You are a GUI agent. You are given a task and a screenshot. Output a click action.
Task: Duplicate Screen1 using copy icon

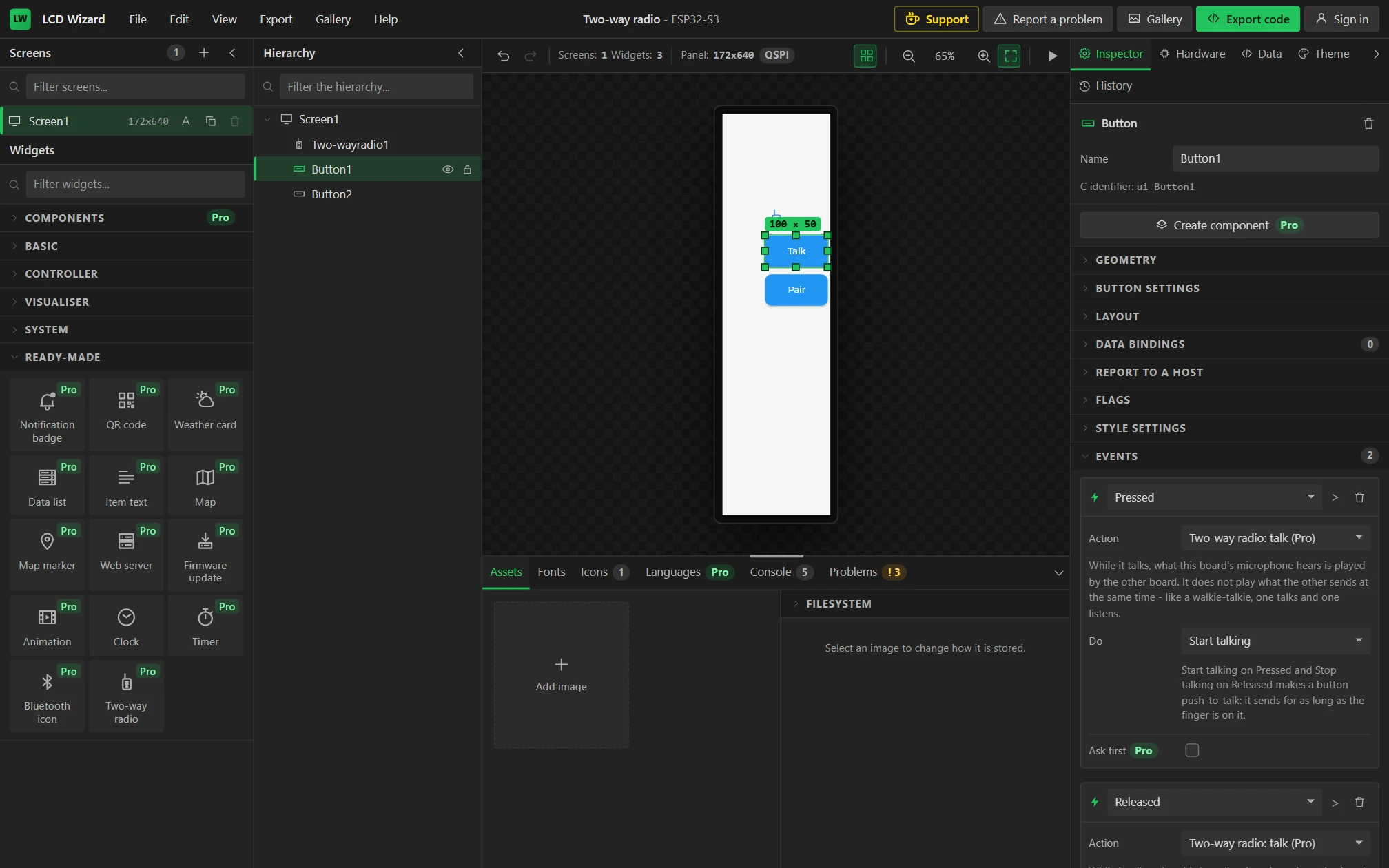[x=211, y=121]
